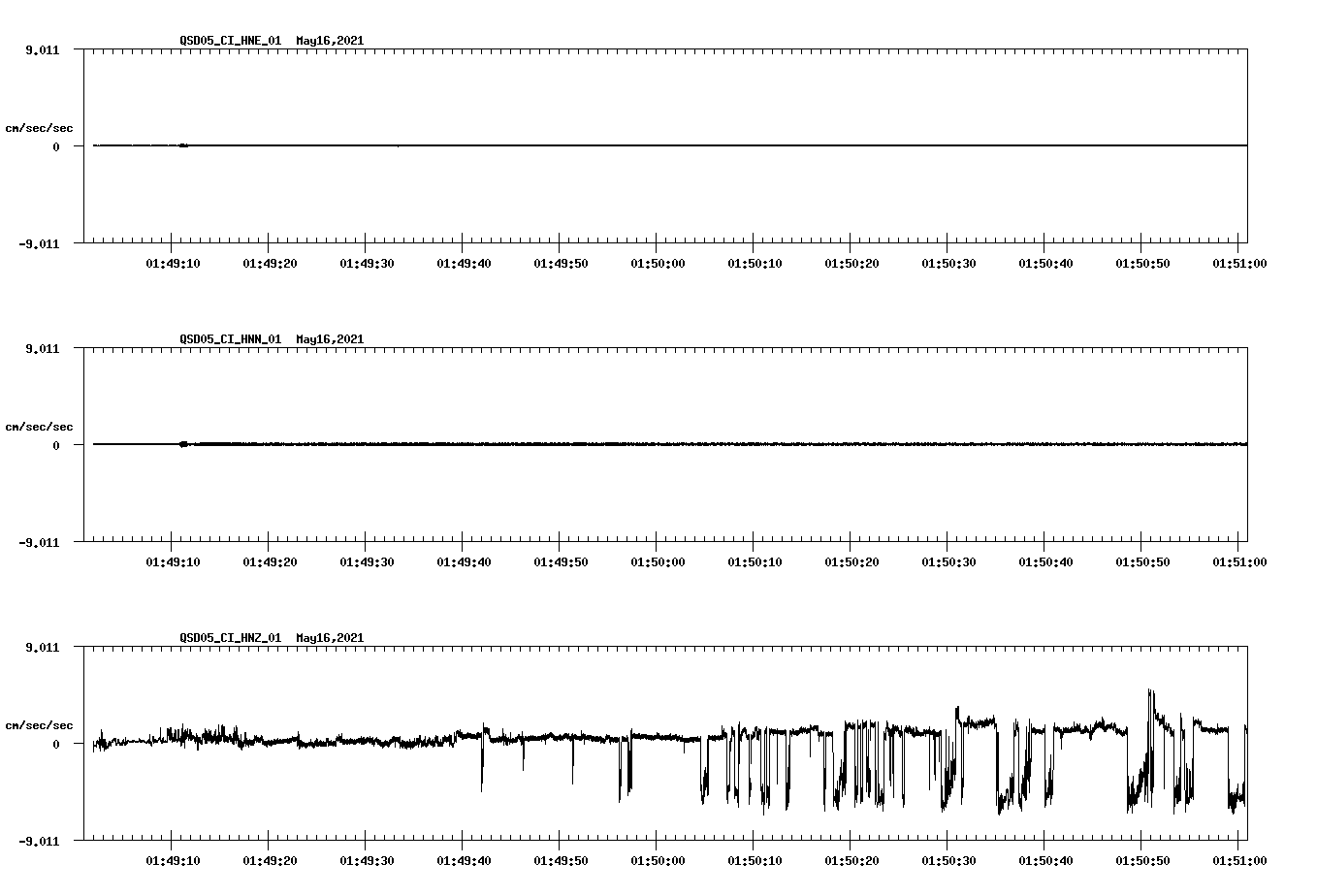The image size is (1317, 896).
Task: Click the cm/sec/sec unit label on bottom plot
Action: (x=39, y=722)
